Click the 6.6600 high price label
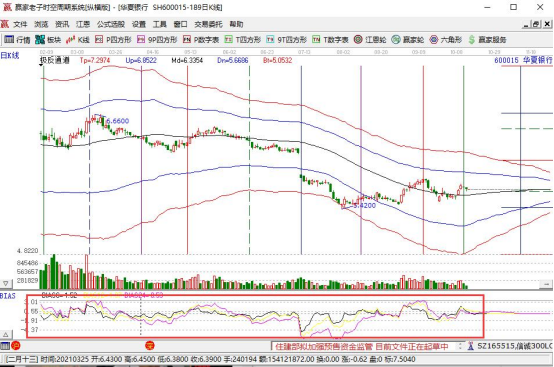The height and width of the screenshot is (367, 554). click(118, 121)
